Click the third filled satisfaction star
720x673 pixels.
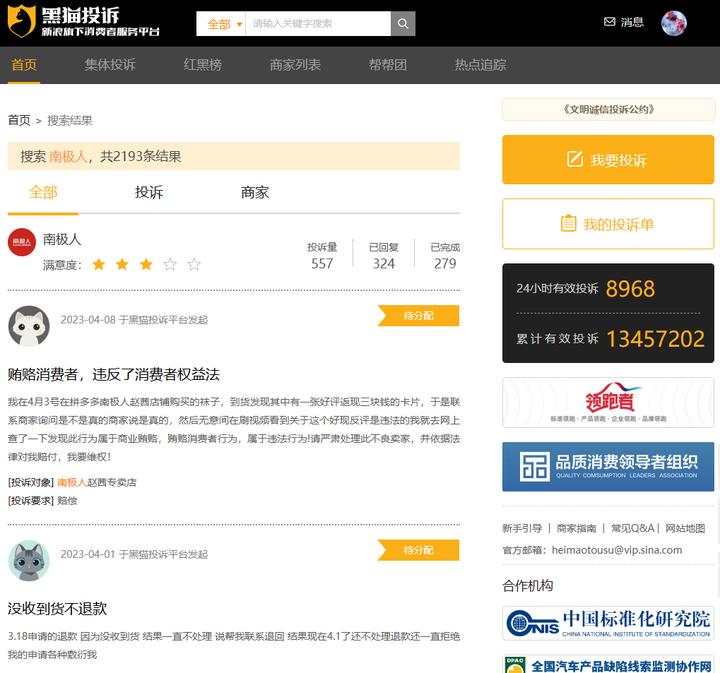(146, 264)
